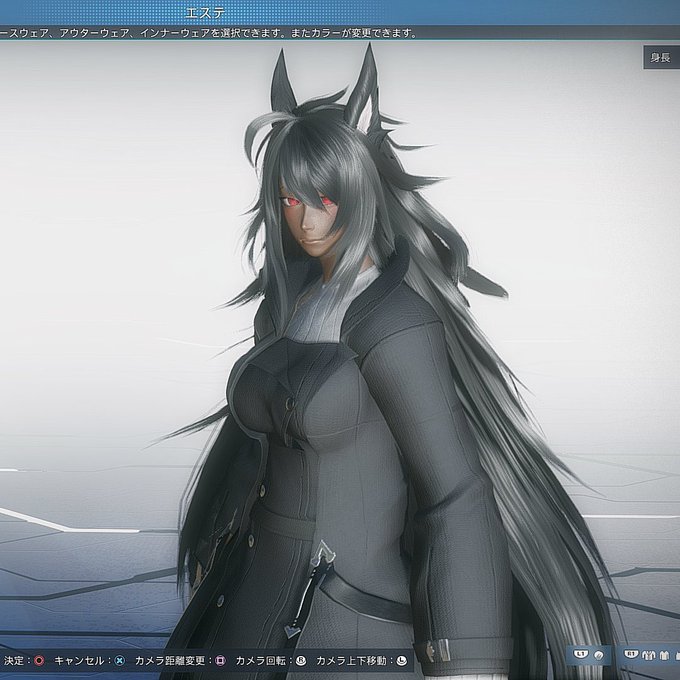This screenshot has width=680, height=680.
Task: Click the カメラ上下移動 label
Action: tap(351, 660)
